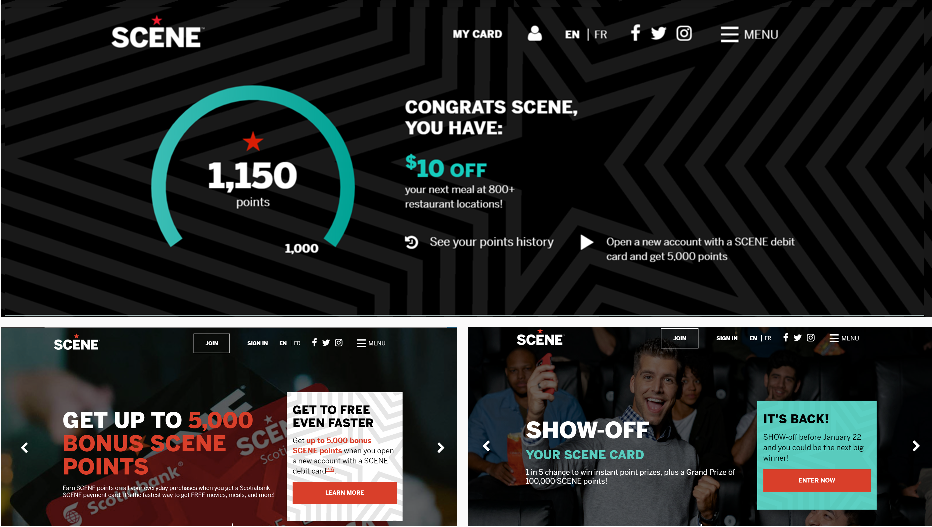
Task: Click the user profile icon beside MY CARD
Action: [534, 33]
